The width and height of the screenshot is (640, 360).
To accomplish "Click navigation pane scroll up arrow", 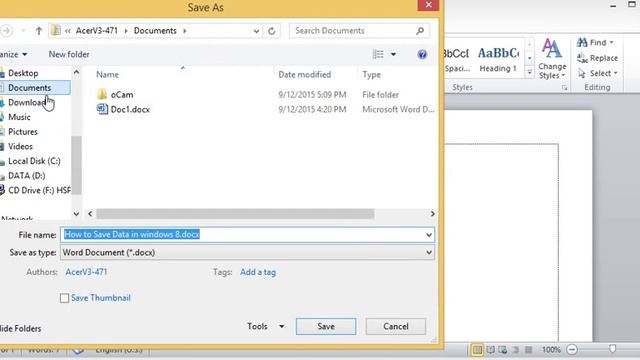I will tap(76, 73).
